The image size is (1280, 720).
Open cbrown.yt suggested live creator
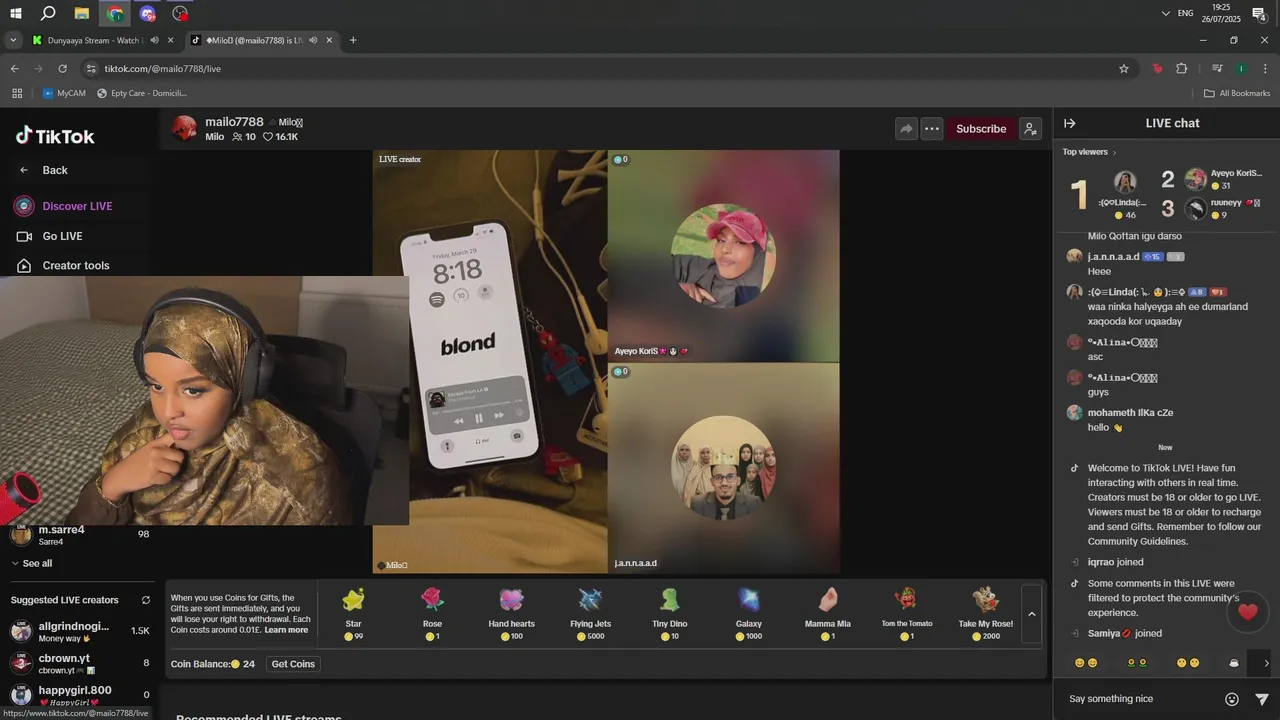point(80,663)
